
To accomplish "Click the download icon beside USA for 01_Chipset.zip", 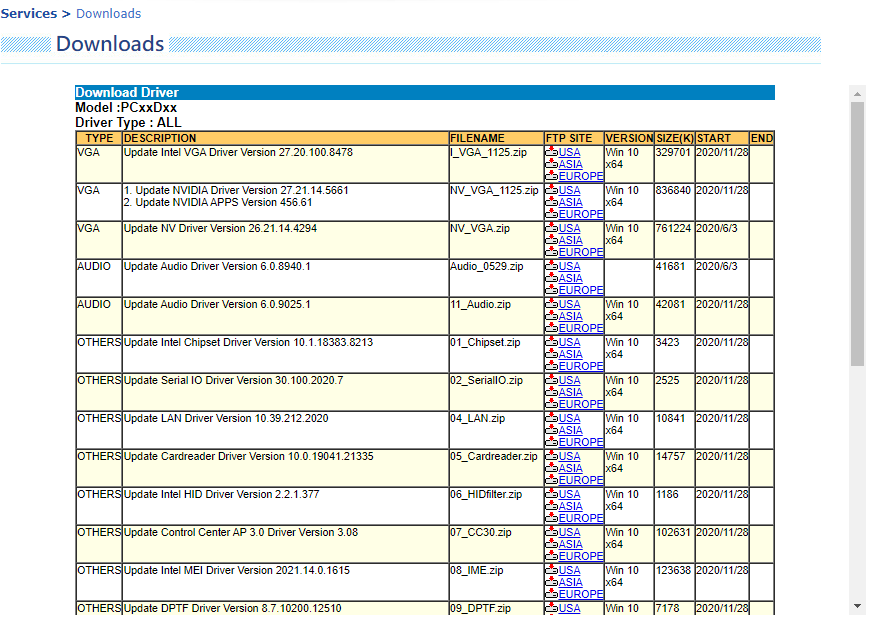I will (551, 342).
